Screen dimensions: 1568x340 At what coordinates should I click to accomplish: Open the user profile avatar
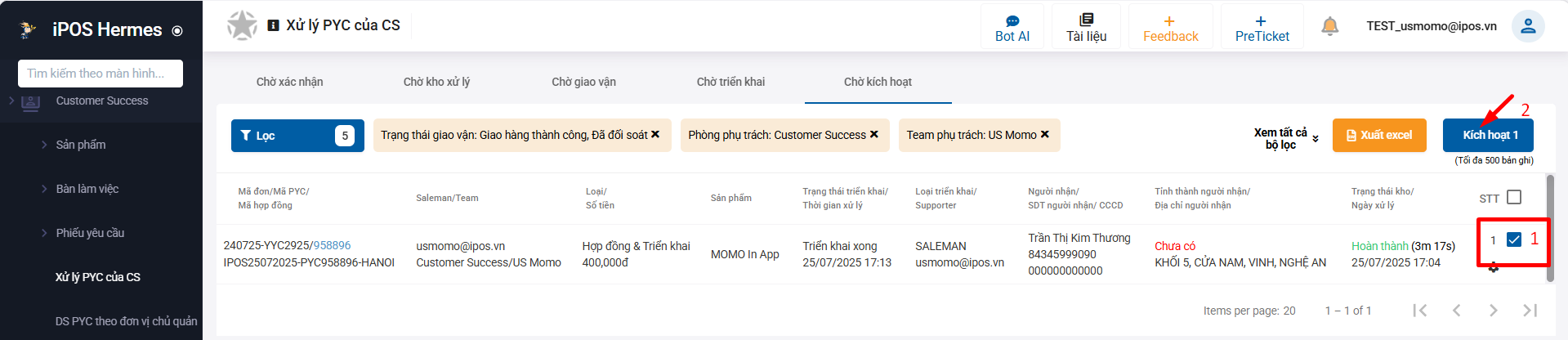pyautogui.click(x=1527, y=26)
